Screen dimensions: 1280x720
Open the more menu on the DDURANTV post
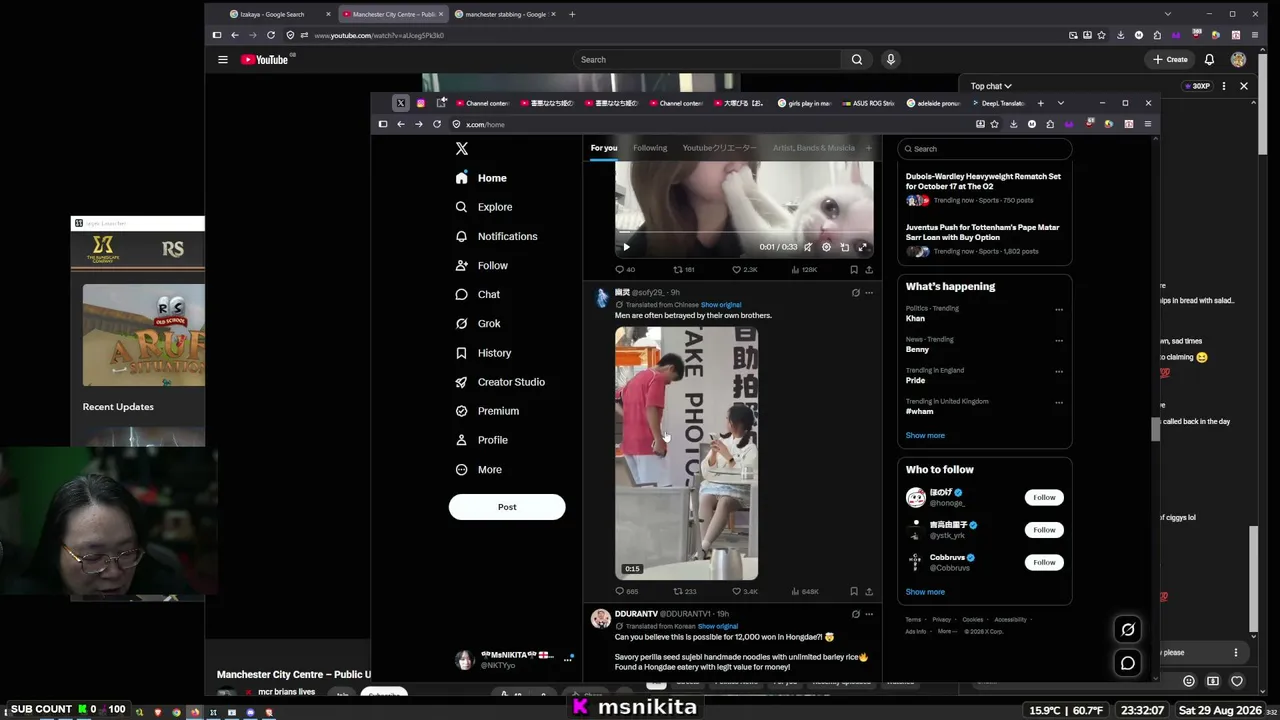[869, 614]
